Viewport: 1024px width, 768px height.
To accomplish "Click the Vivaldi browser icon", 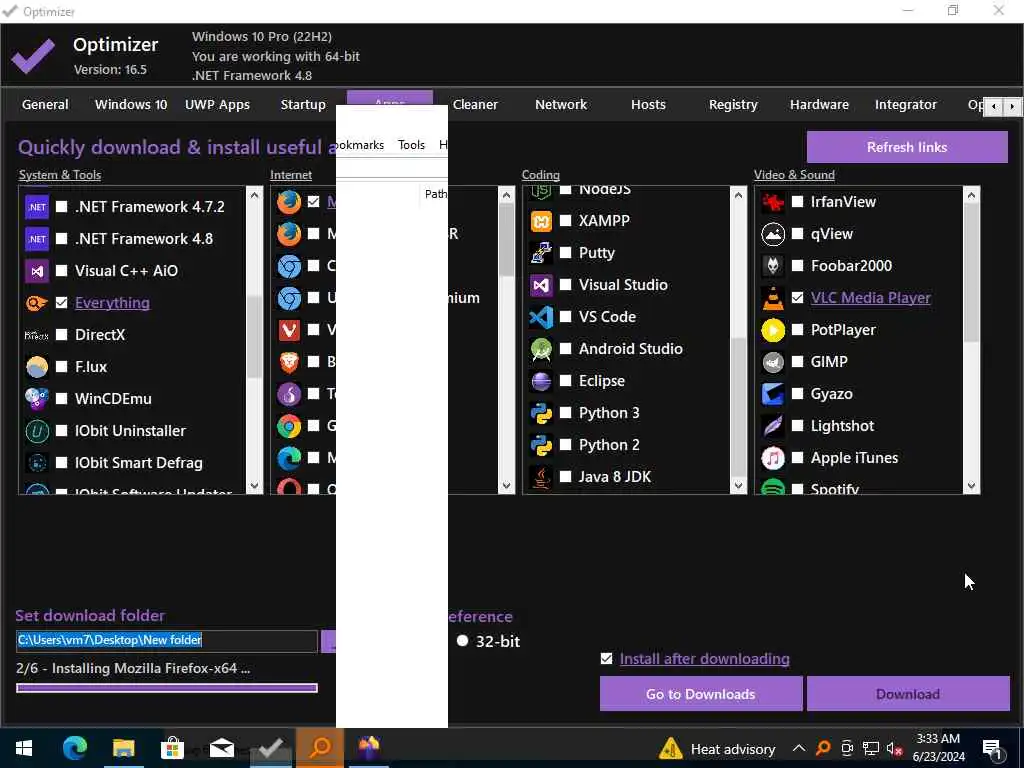I will [289, 330].
